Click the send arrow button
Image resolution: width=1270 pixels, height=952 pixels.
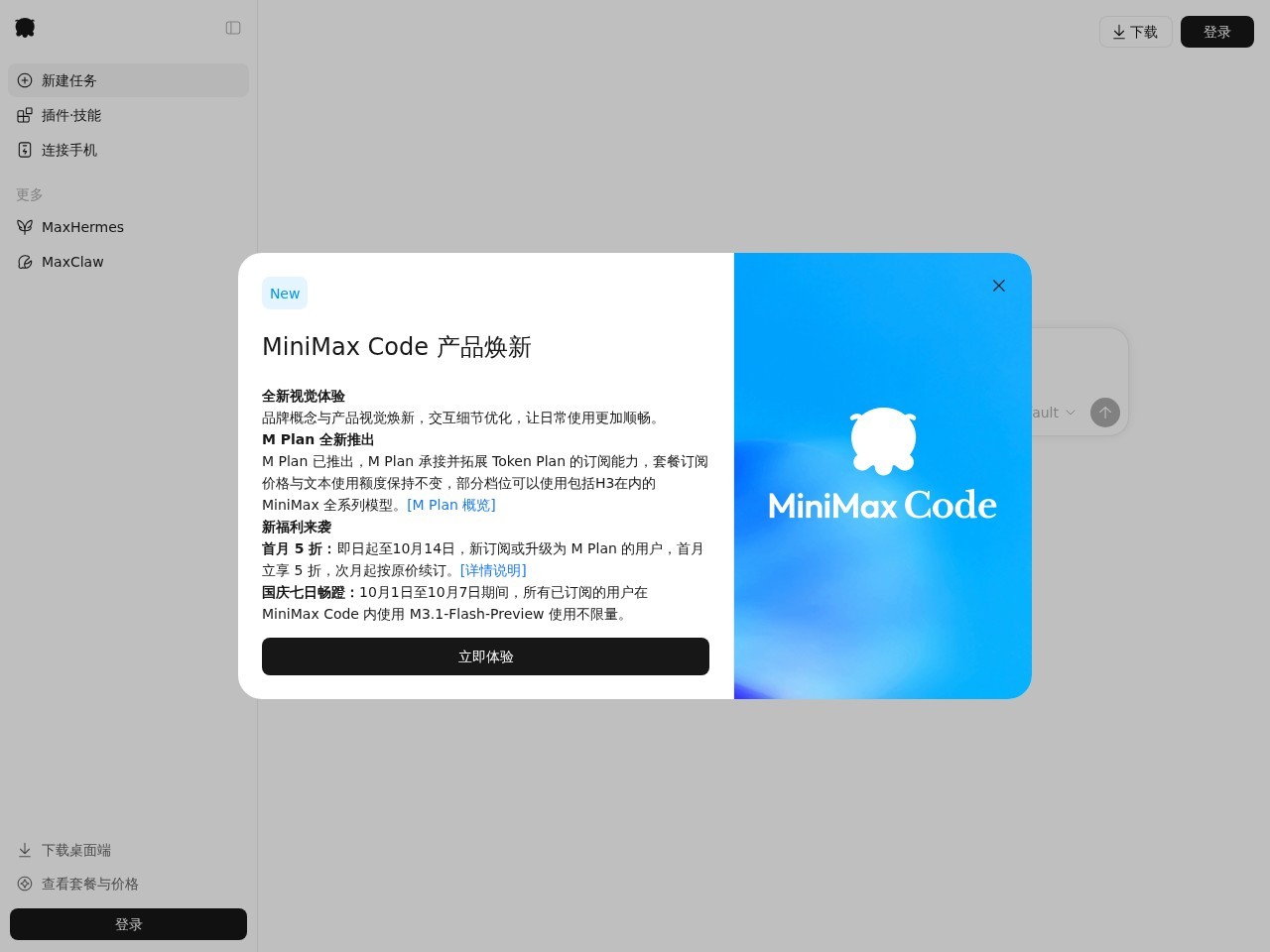click(1105, 413)
